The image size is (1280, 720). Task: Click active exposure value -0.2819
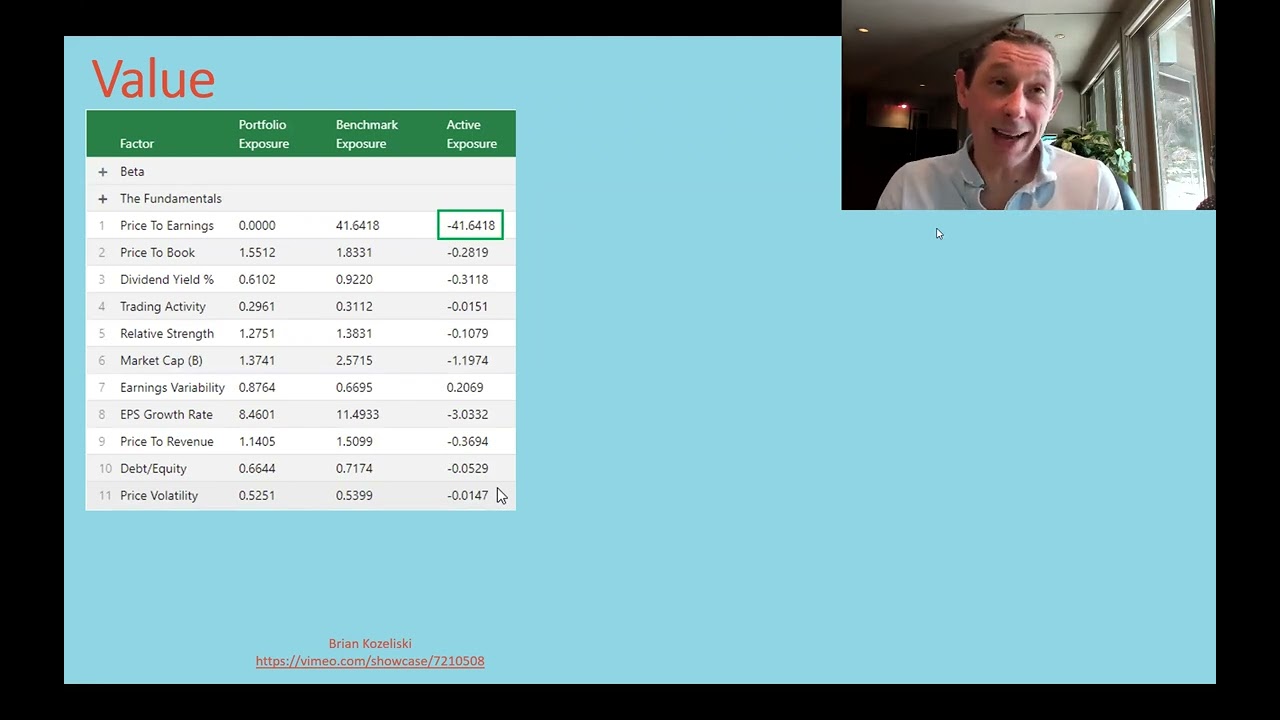tap(467, 253)
